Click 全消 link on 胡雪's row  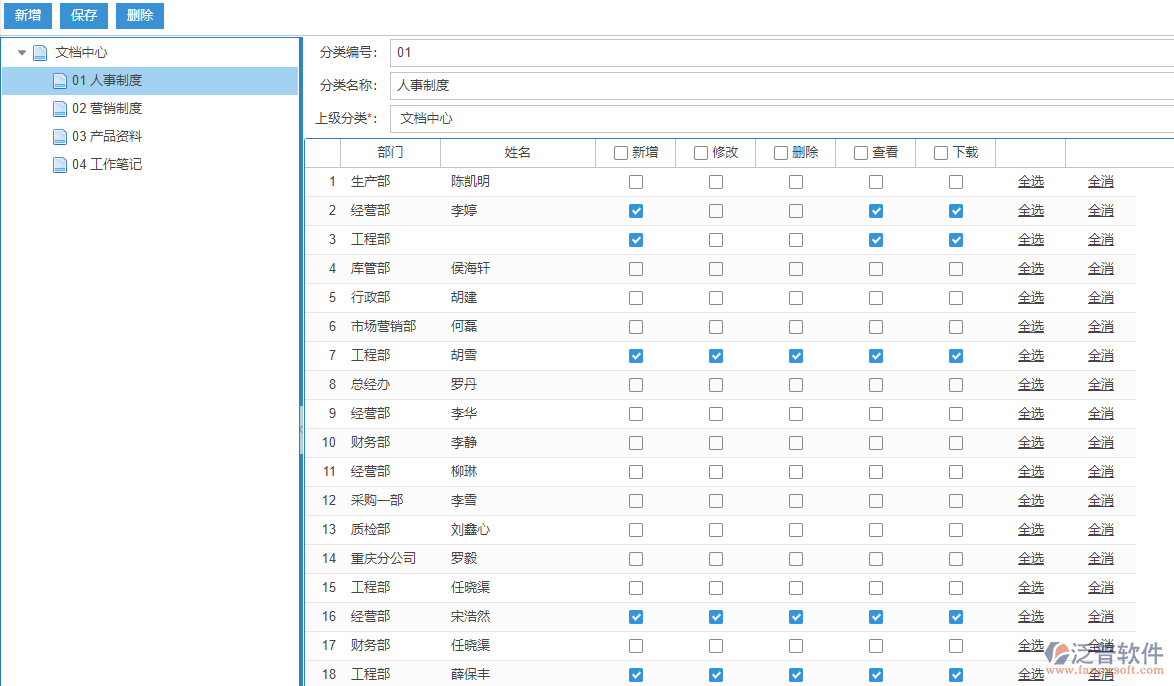(1102, 355)
